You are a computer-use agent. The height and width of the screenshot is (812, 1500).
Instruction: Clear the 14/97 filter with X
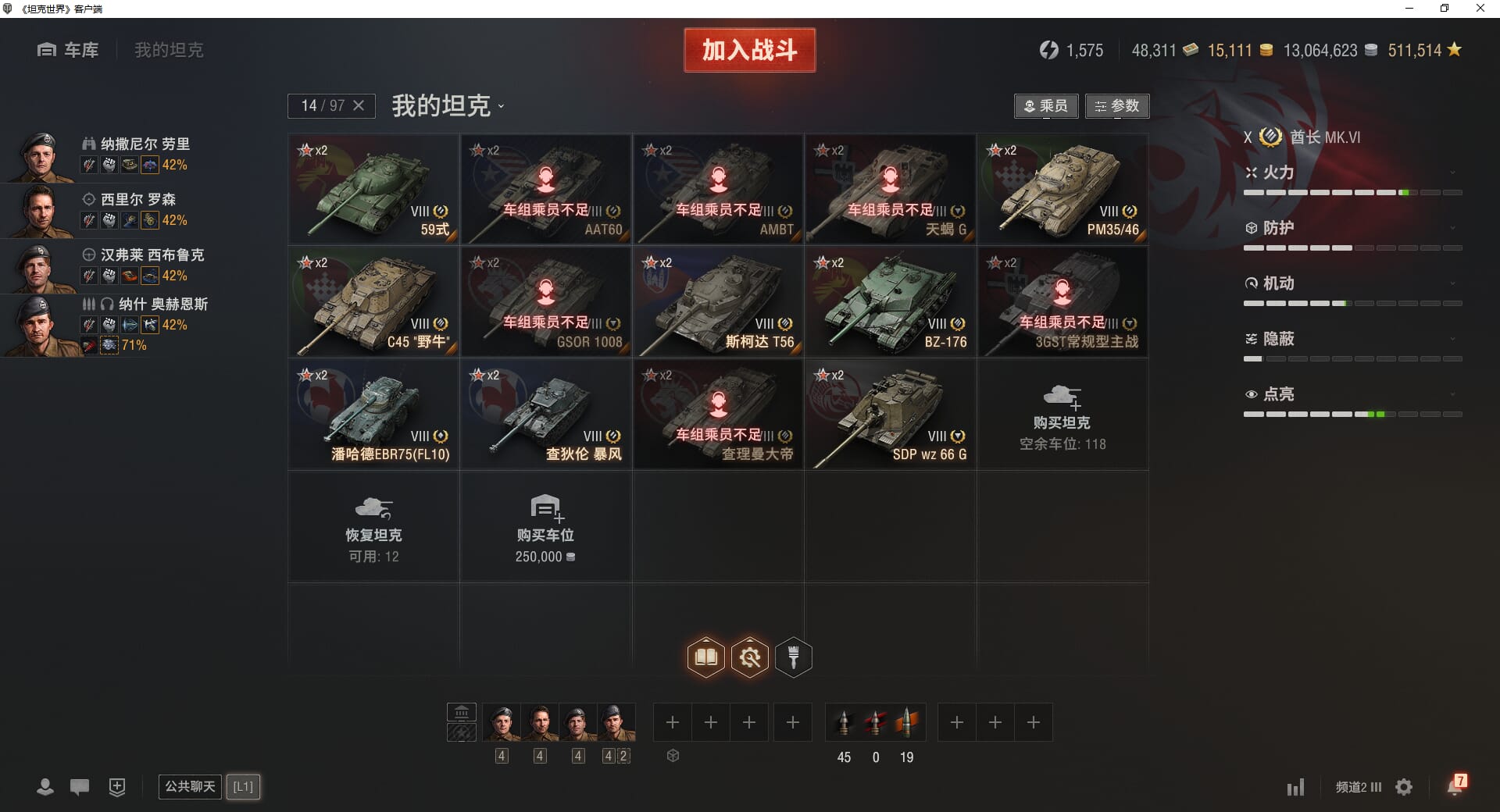(x=359, y=105)
